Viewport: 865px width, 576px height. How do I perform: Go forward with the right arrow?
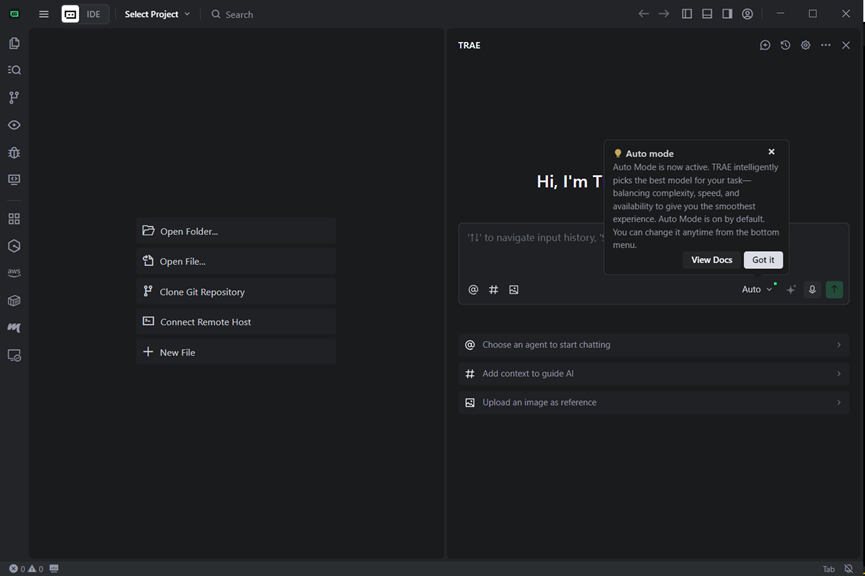(x=664, y=14)
